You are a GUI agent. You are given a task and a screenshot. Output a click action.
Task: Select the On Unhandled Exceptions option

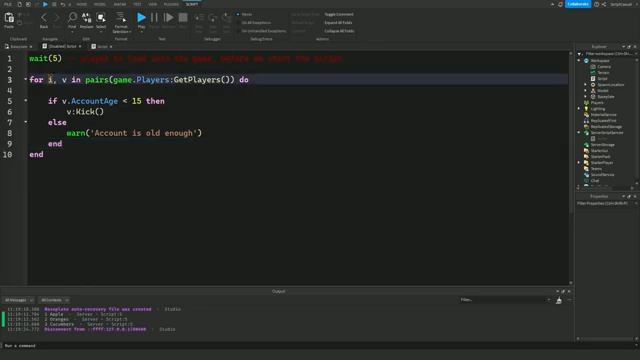[261, 31]
